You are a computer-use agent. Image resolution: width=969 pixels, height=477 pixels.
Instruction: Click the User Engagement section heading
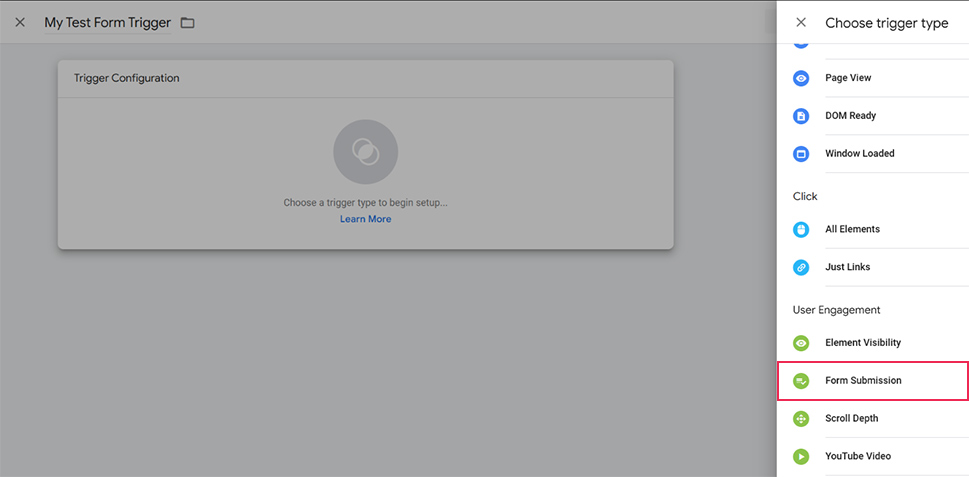[x=837, y=310]
